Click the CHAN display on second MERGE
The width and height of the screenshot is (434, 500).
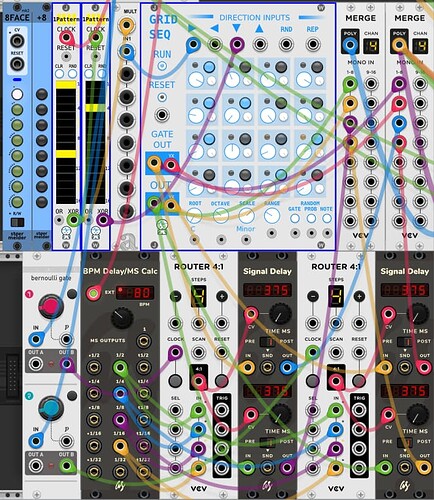coord(420,46)
